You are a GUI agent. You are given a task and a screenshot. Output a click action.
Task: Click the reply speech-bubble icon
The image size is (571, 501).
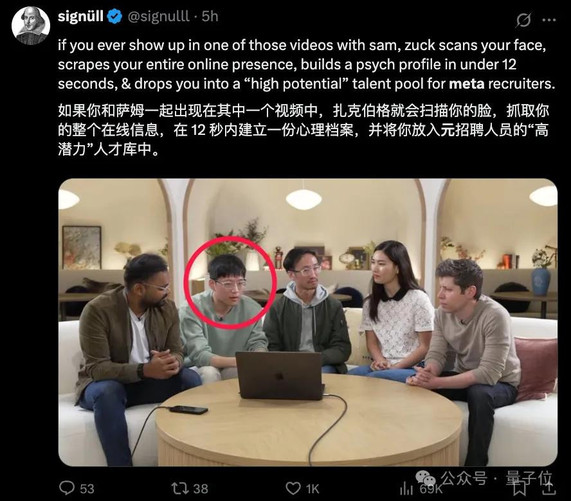tap(67, 488)
